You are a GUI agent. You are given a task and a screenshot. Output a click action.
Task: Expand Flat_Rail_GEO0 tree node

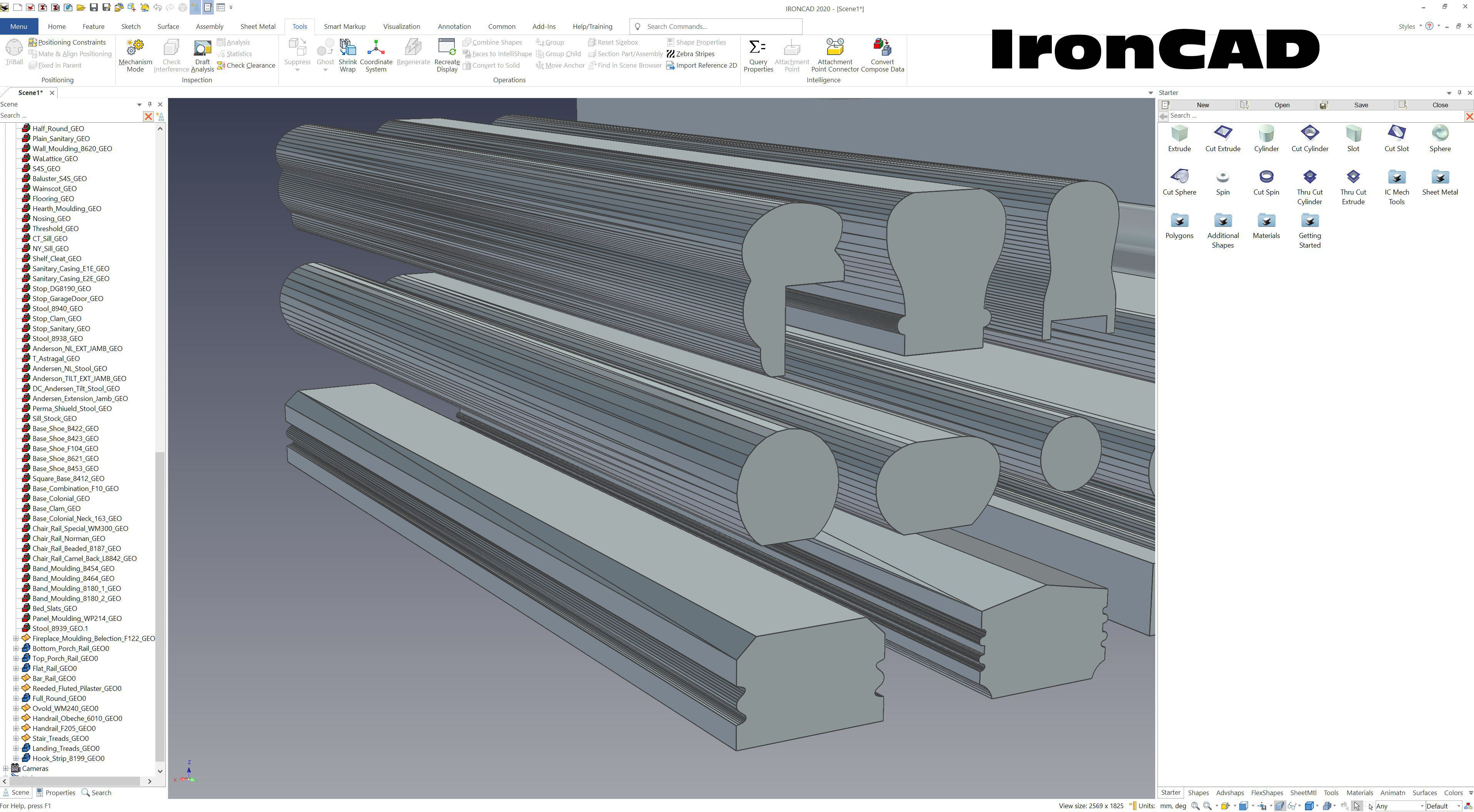point(16,668)
